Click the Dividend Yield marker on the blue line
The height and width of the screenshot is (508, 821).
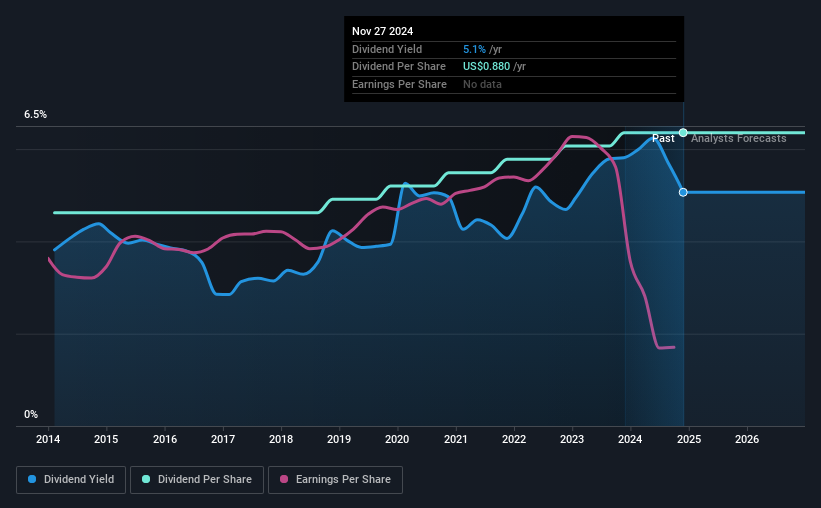[683, 192]
